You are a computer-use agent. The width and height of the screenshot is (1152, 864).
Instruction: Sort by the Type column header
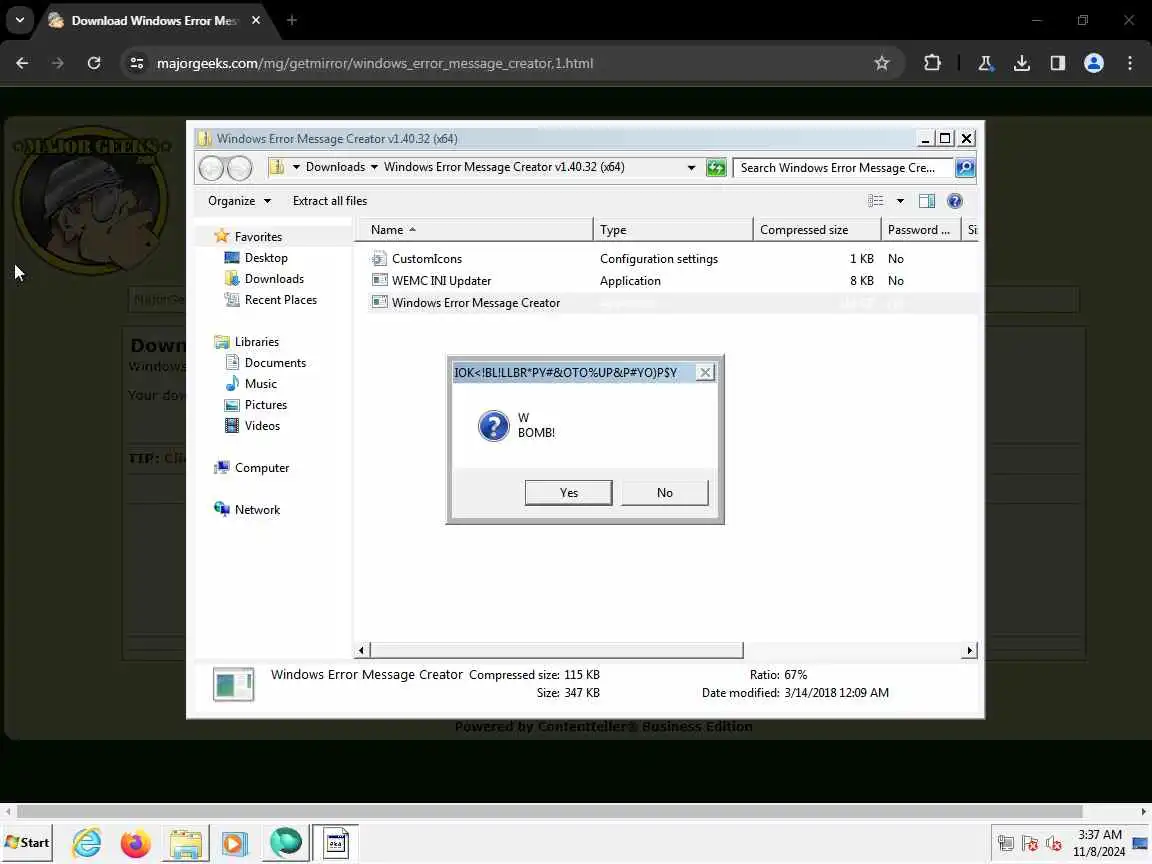click(x=672, y=229)
